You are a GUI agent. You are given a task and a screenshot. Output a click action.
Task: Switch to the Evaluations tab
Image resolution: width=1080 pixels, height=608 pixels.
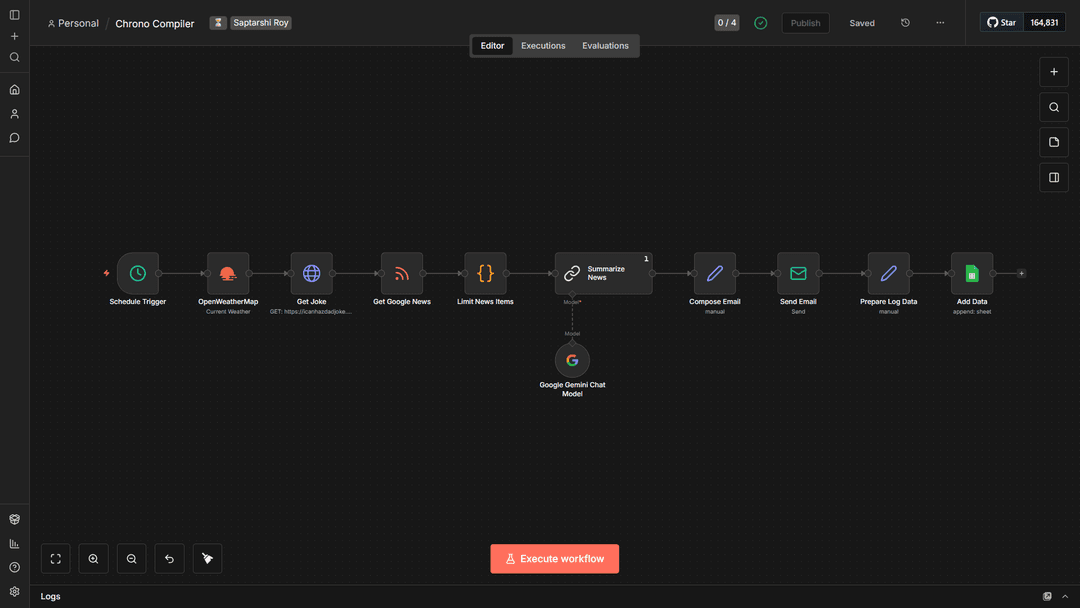605,45
